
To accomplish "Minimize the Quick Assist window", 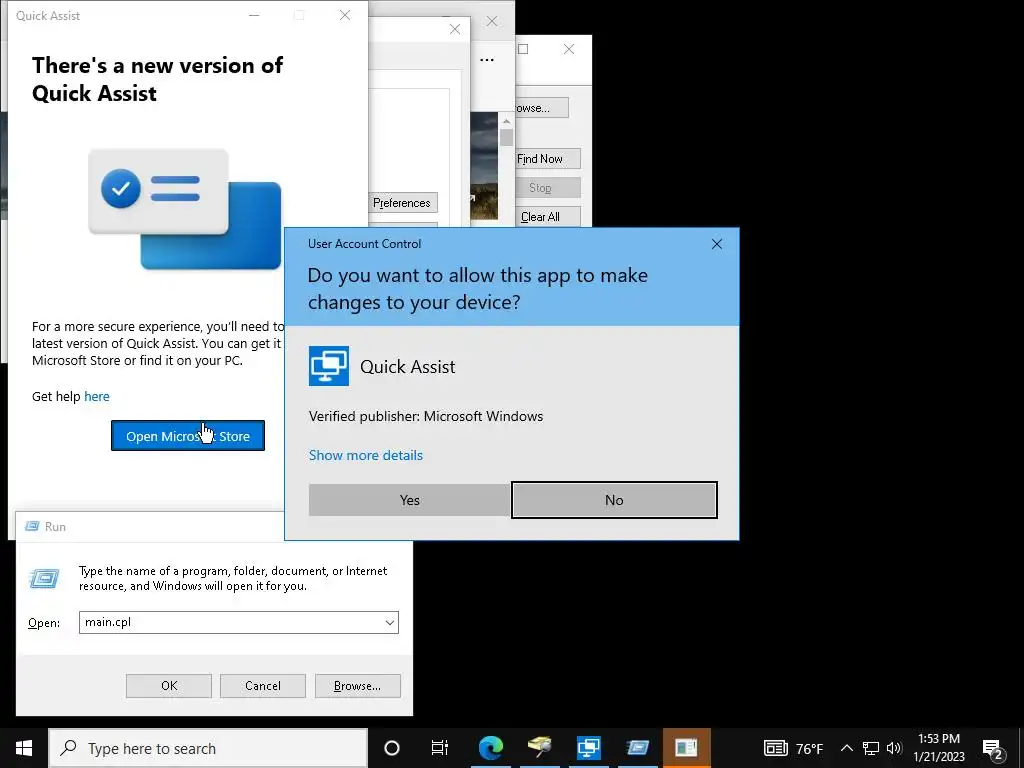I will tap(254, 15).
